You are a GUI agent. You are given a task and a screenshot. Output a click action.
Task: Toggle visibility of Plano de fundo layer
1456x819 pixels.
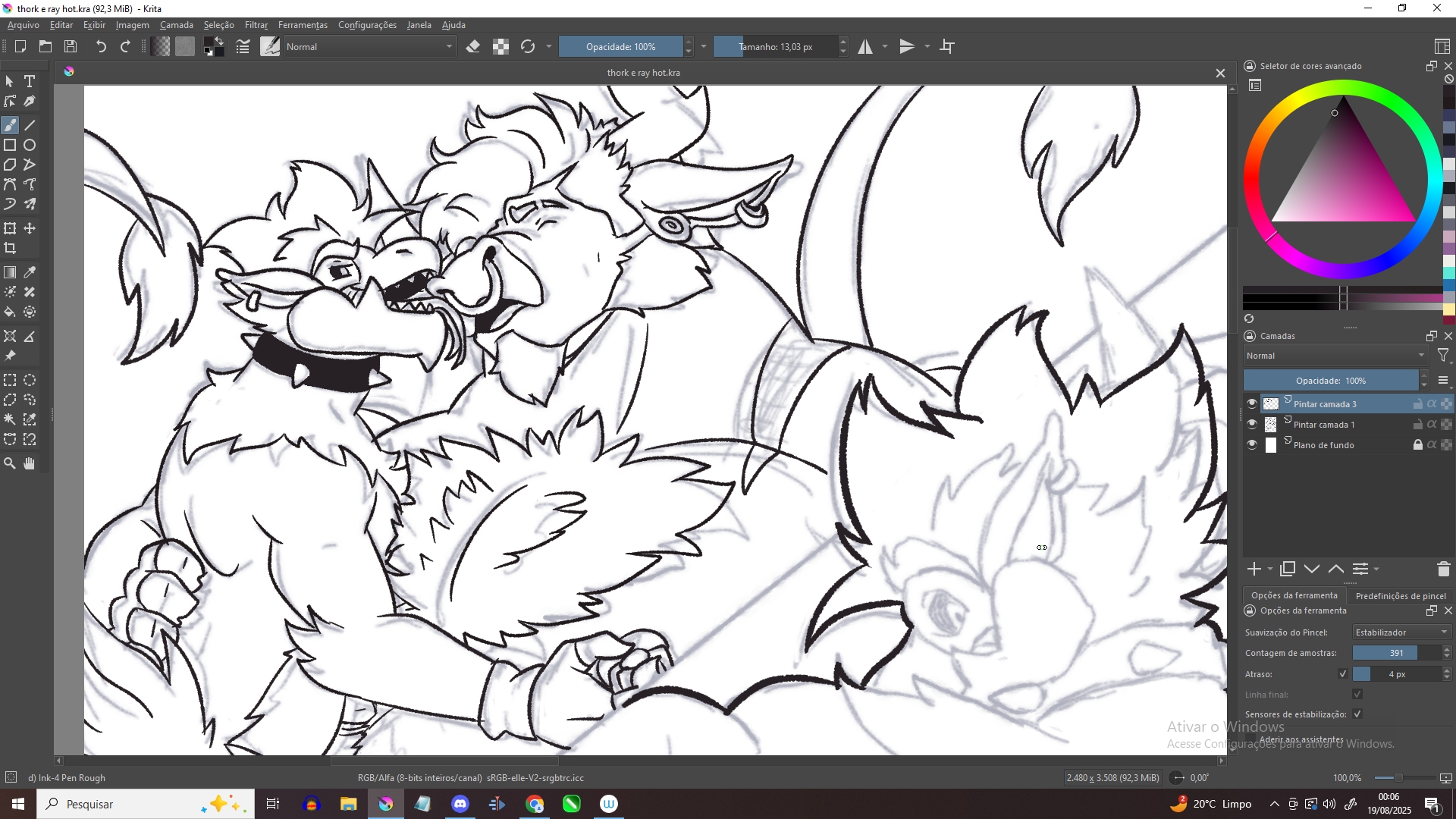pyautogui.click(x=1252, y=445)
